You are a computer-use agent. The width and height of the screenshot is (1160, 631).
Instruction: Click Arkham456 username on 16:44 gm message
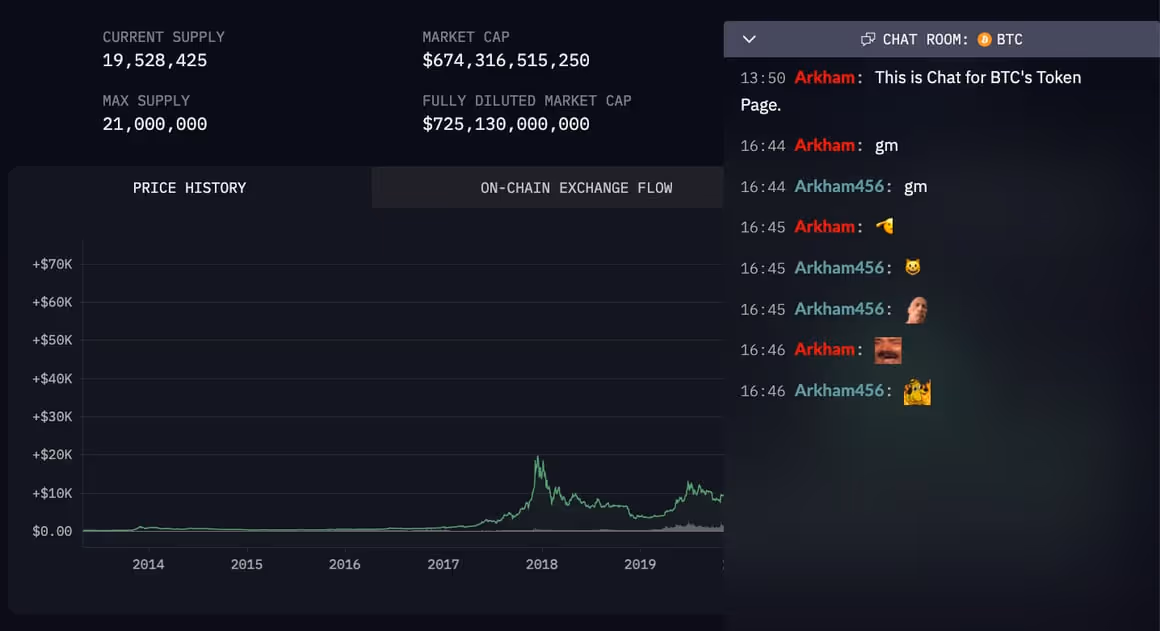coord(839,186)
